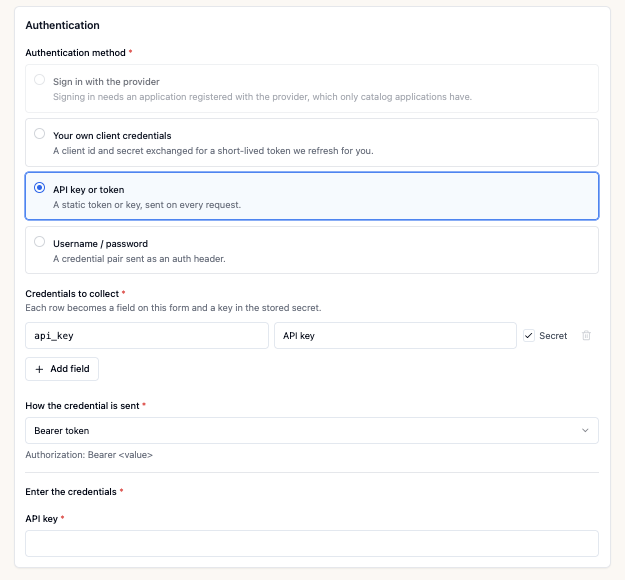The image size is (625, 580).
Task: Click the How the credential is sent label
Action: 82,406
